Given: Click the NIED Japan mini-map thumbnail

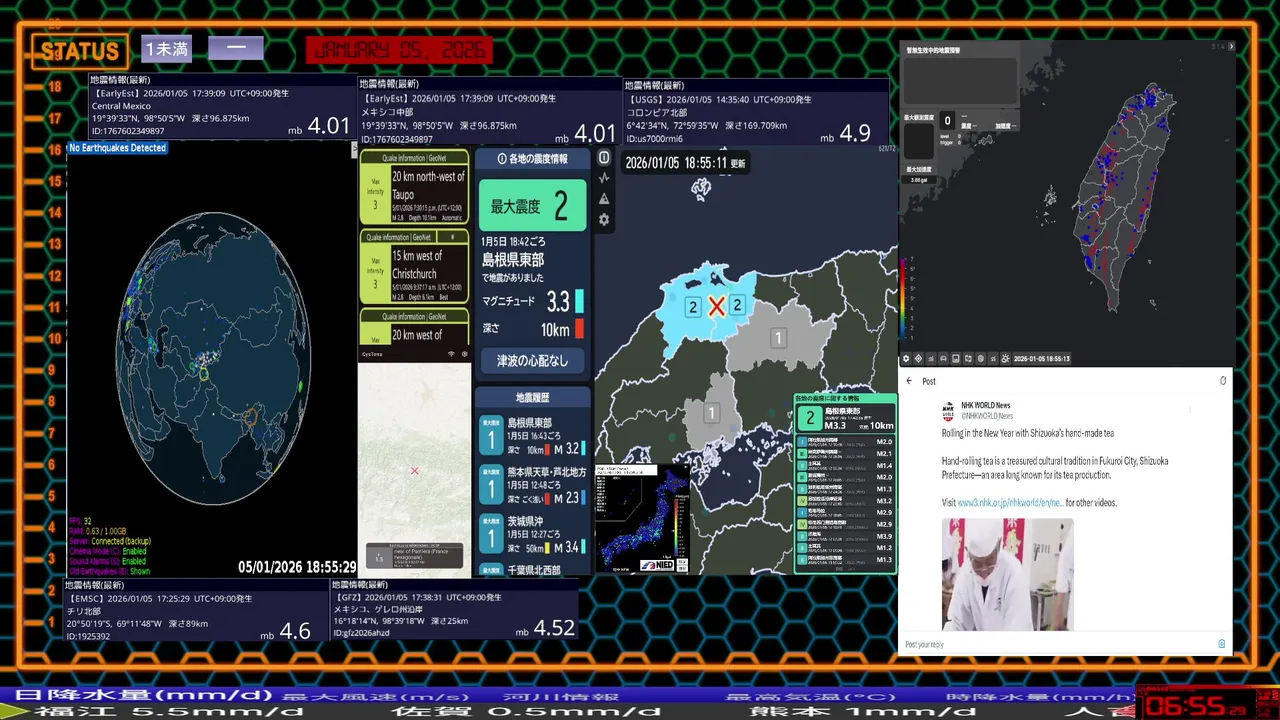Looking at the screenshot, I should point(641,518).
